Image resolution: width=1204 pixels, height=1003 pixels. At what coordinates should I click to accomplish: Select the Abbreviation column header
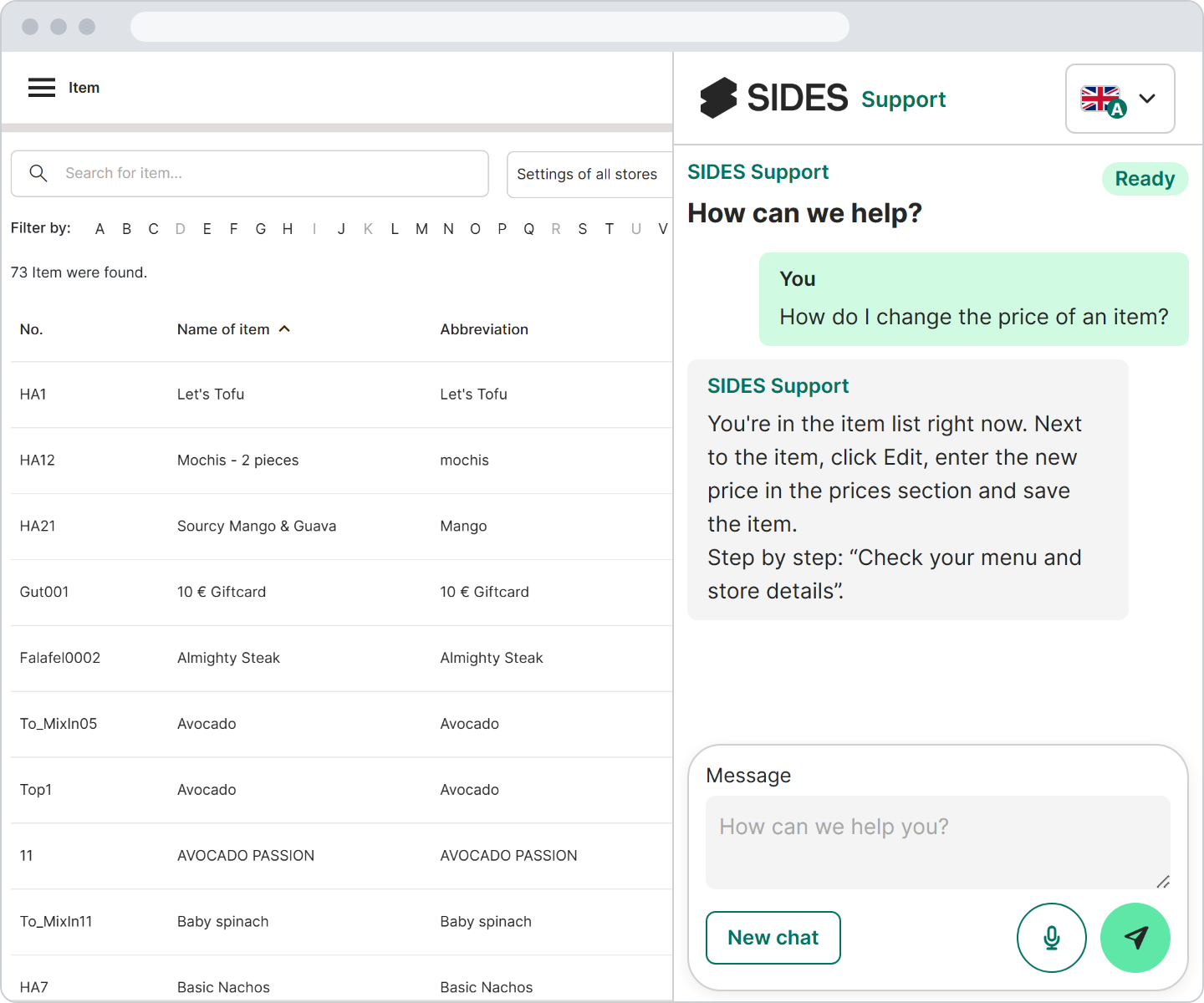click(x=484, y=329)
